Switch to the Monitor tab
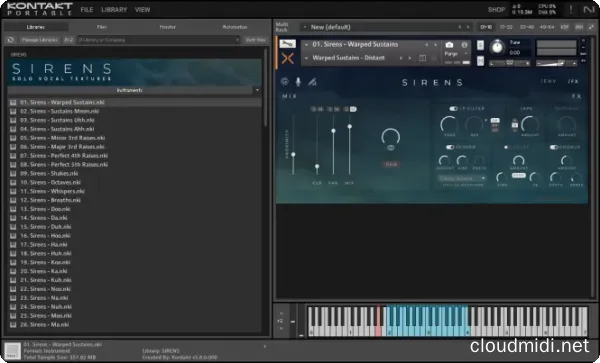This screenshot has height=363, width=600. click(168, 27)
